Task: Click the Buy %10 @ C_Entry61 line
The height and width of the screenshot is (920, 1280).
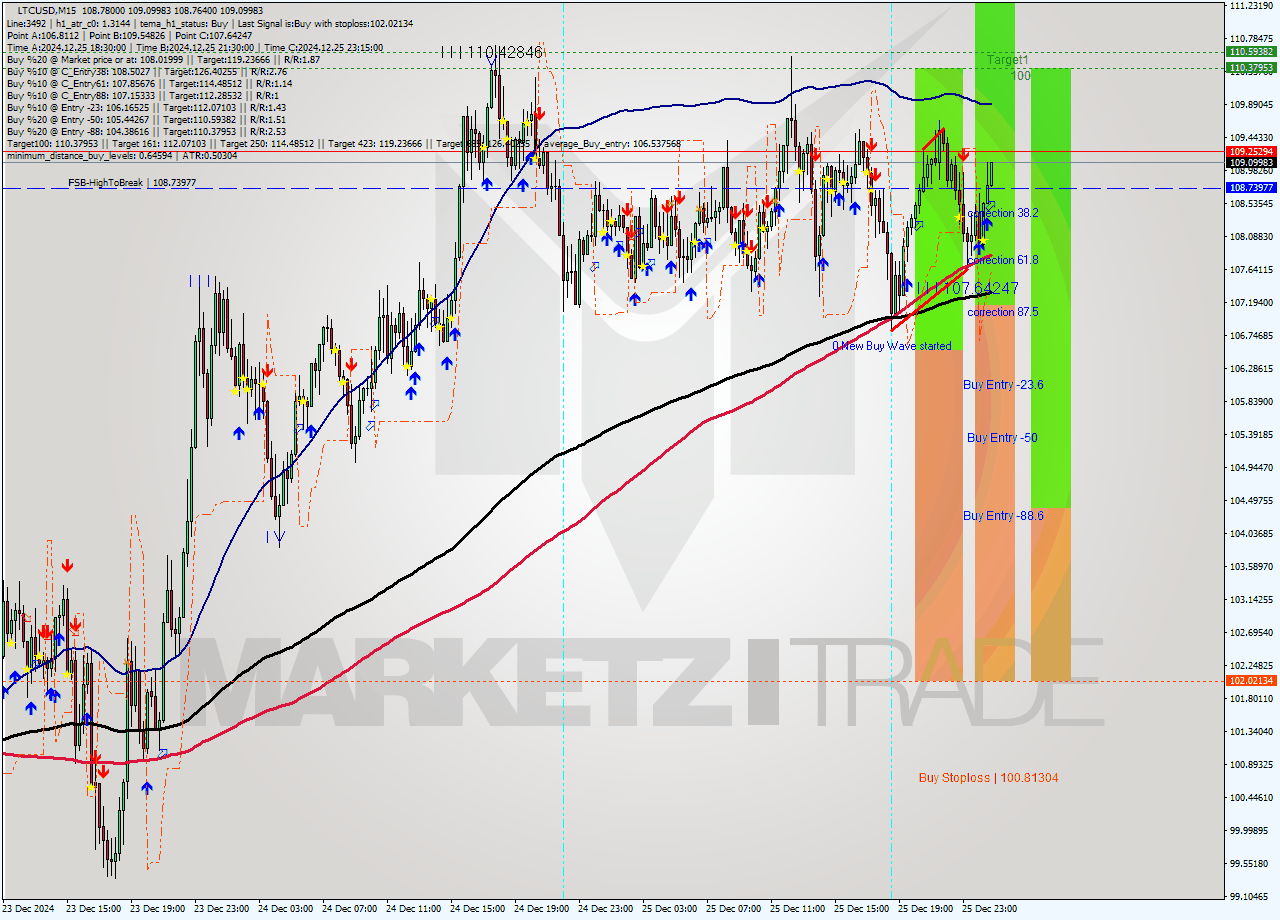Action: pyautogui.click(x=147, y=84)
